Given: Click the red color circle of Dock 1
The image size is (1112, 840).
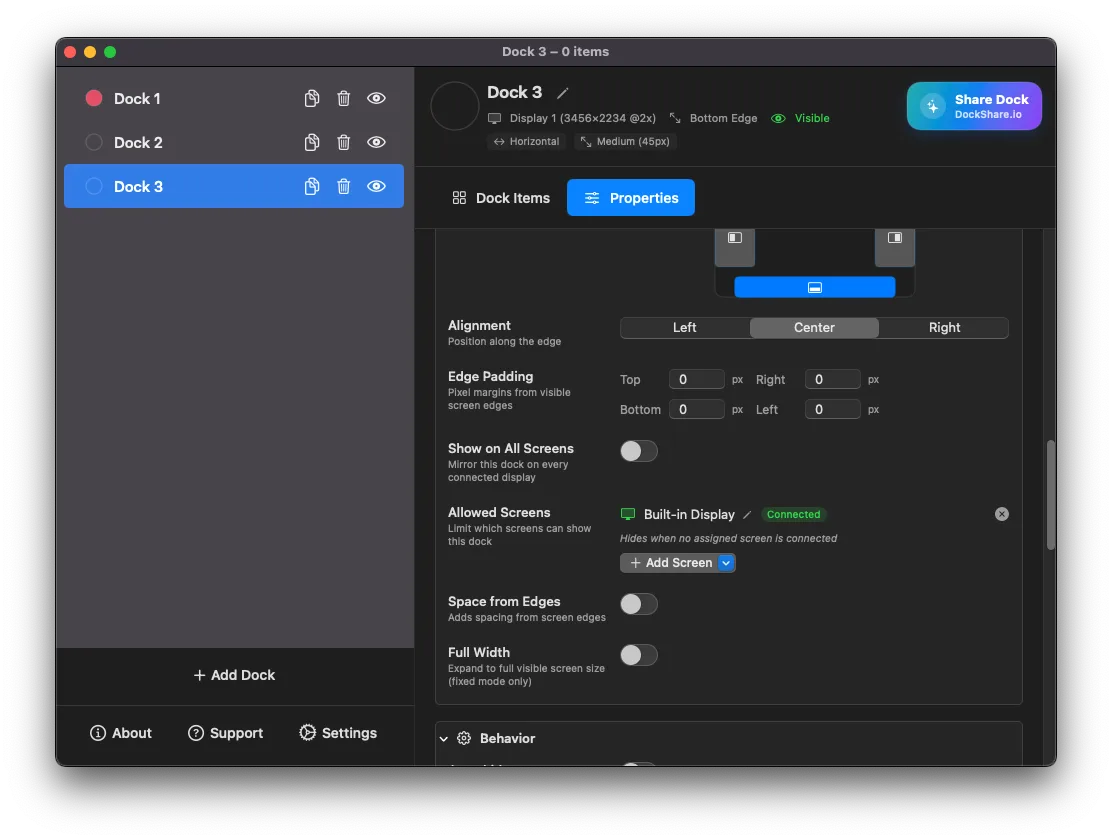Looking at the screenshot, I should 94,98.
